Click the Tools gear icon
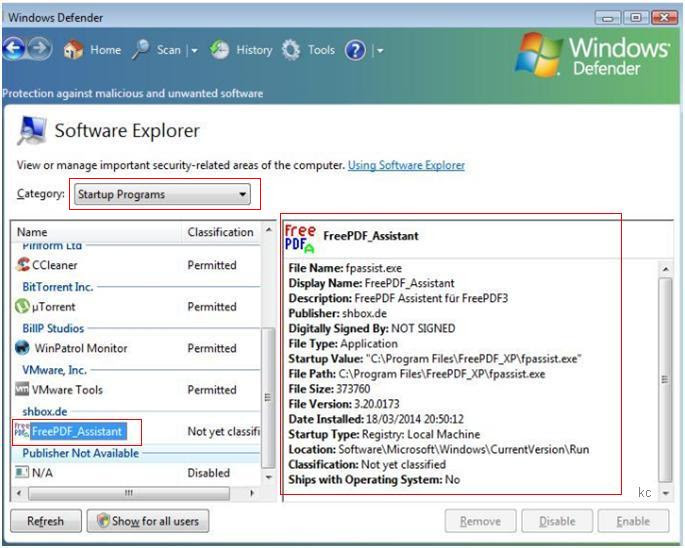685x548 pixels. coord(291,50)
